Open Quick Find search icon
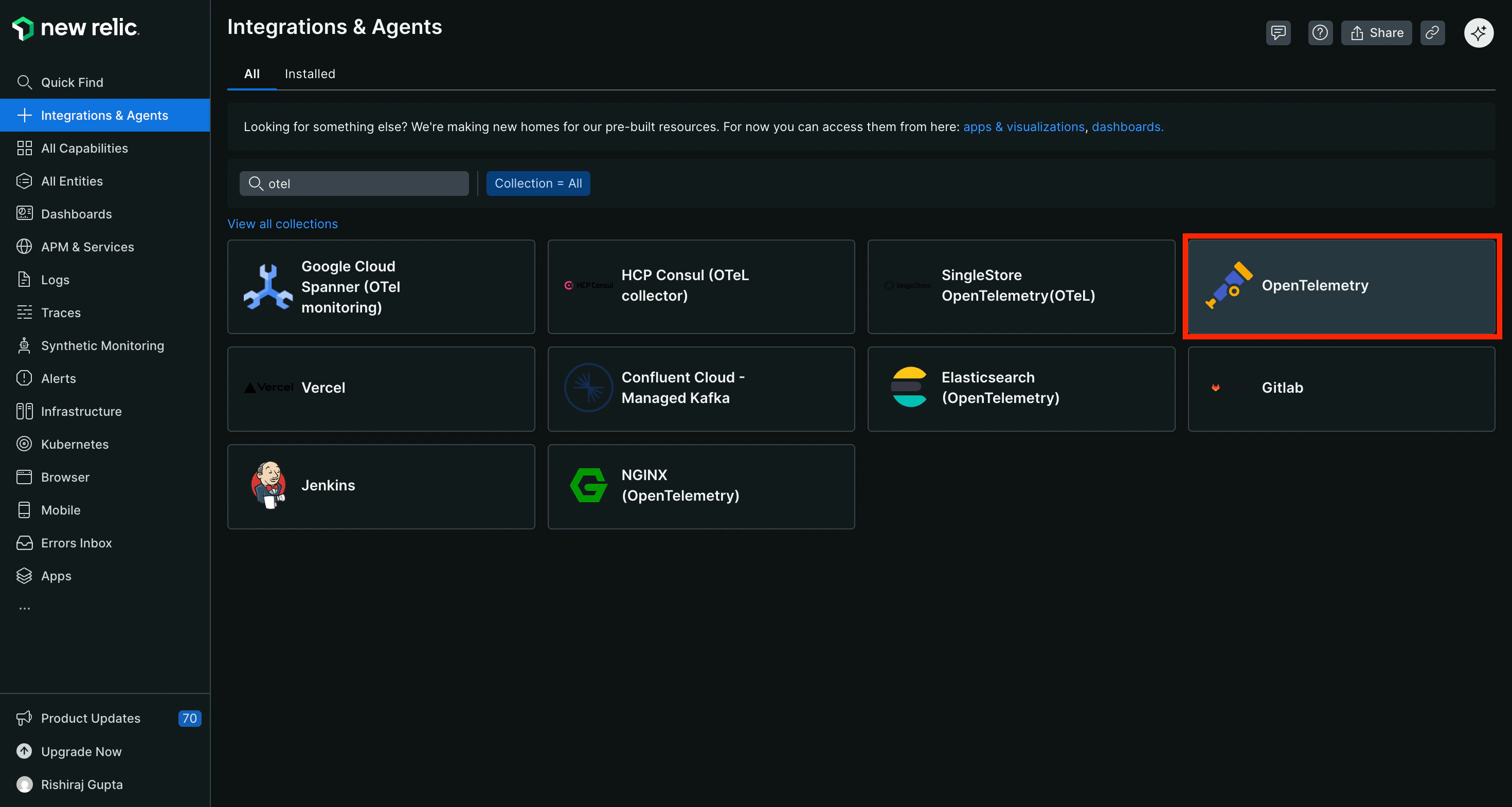Image resolution: width=1512 pixels, height=807 pixels. pos(24,82)
